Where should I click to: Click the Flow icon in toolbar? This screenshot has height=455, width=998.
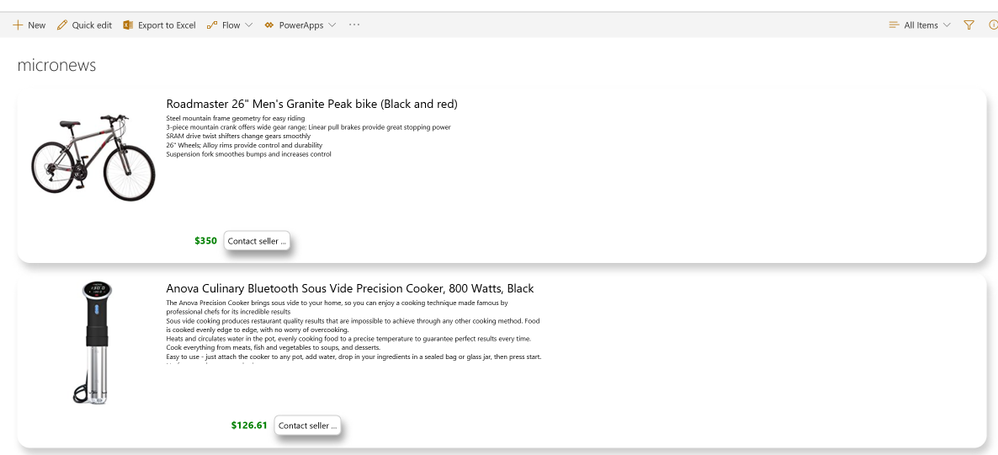coord(212,25)
